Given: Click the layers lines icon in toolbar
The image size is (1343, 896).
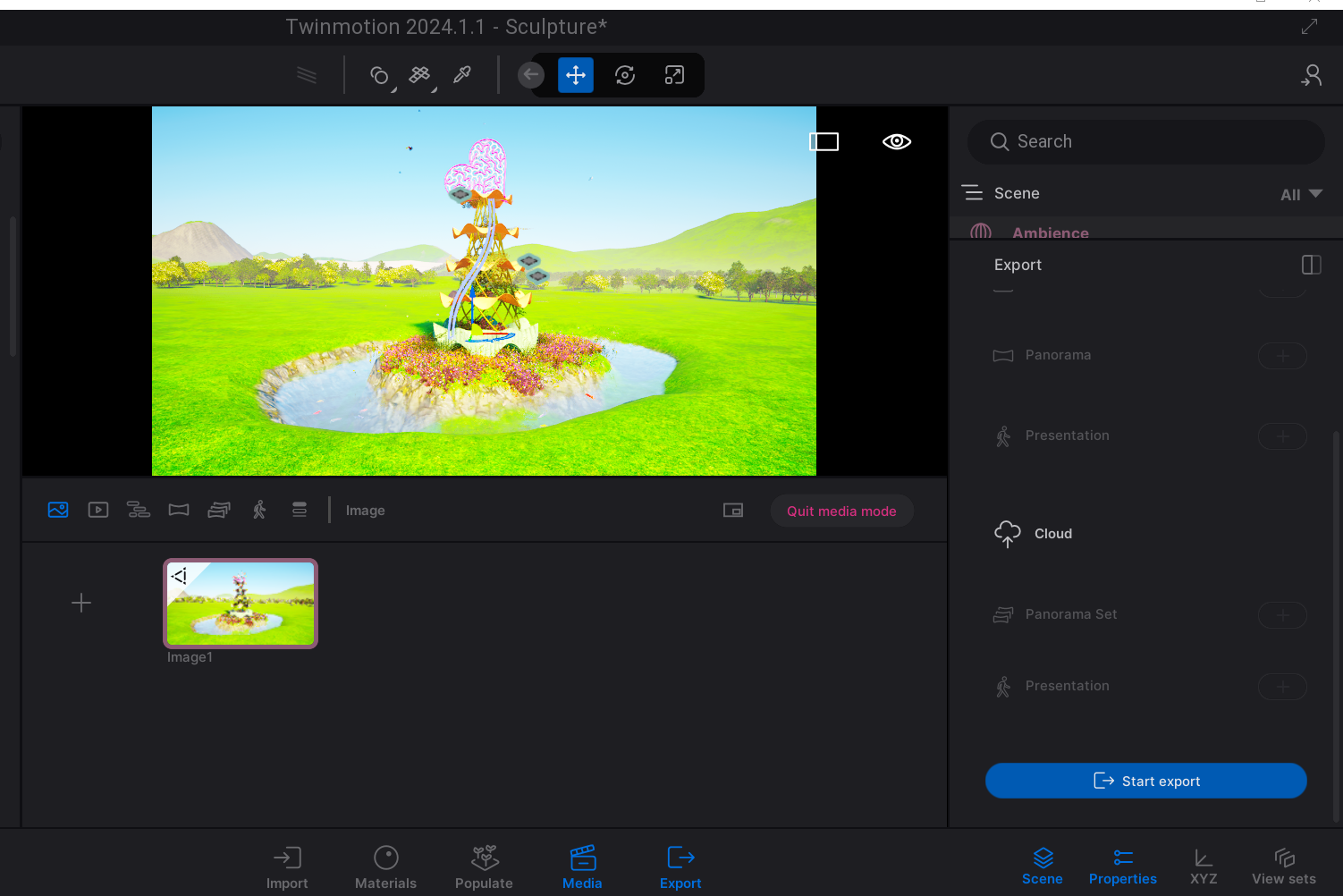Looking at the screenshot, I should pos(307,75).
